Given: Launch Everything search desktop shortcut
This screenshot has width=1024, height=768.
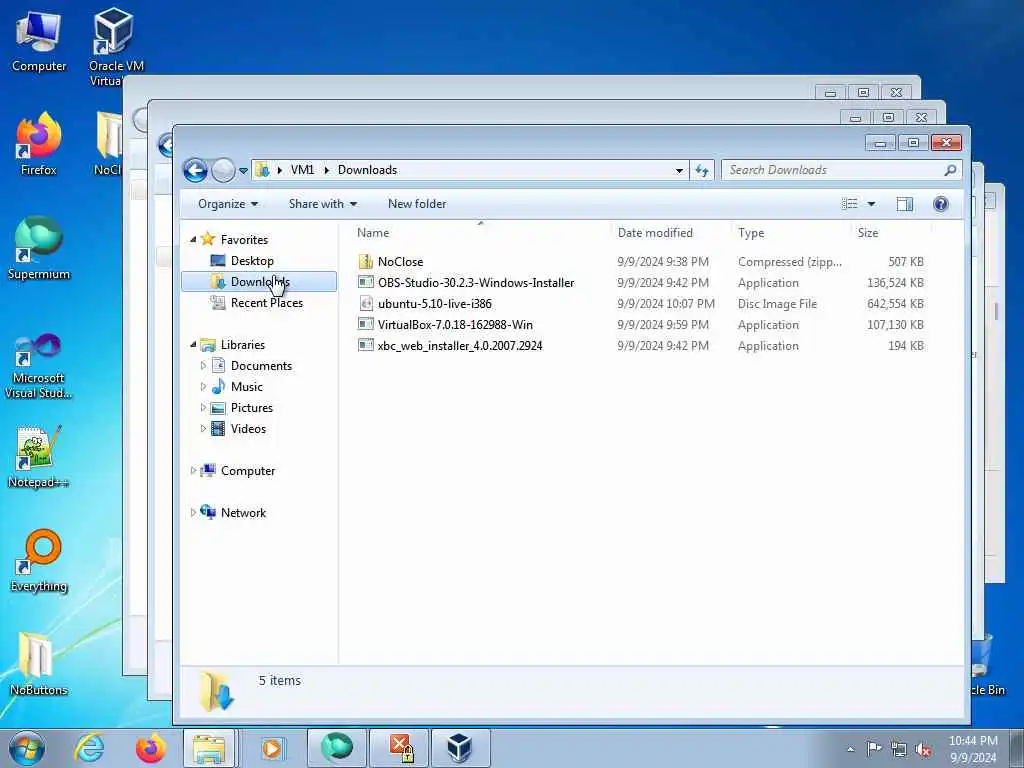Looking at the screenshot, I should pyautogui.click(x=39, y=560).
